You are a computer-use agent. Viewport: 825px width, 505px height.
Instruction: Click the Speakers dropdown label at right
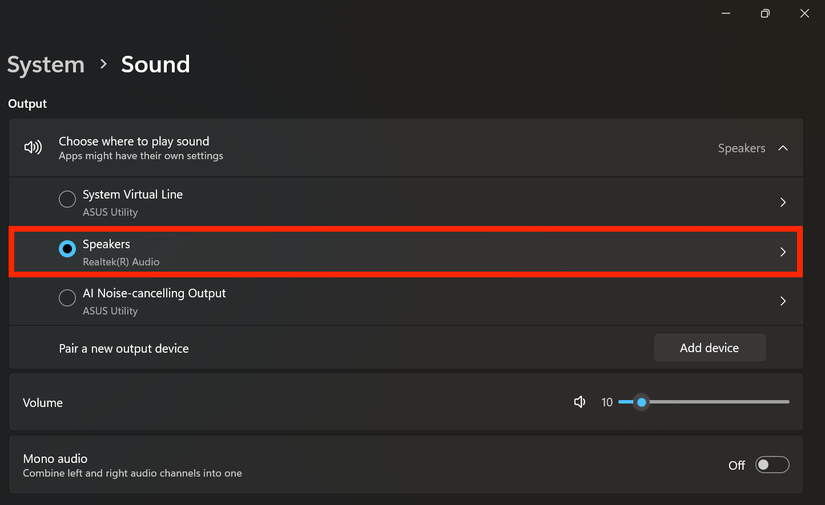(x=741, y=148)
